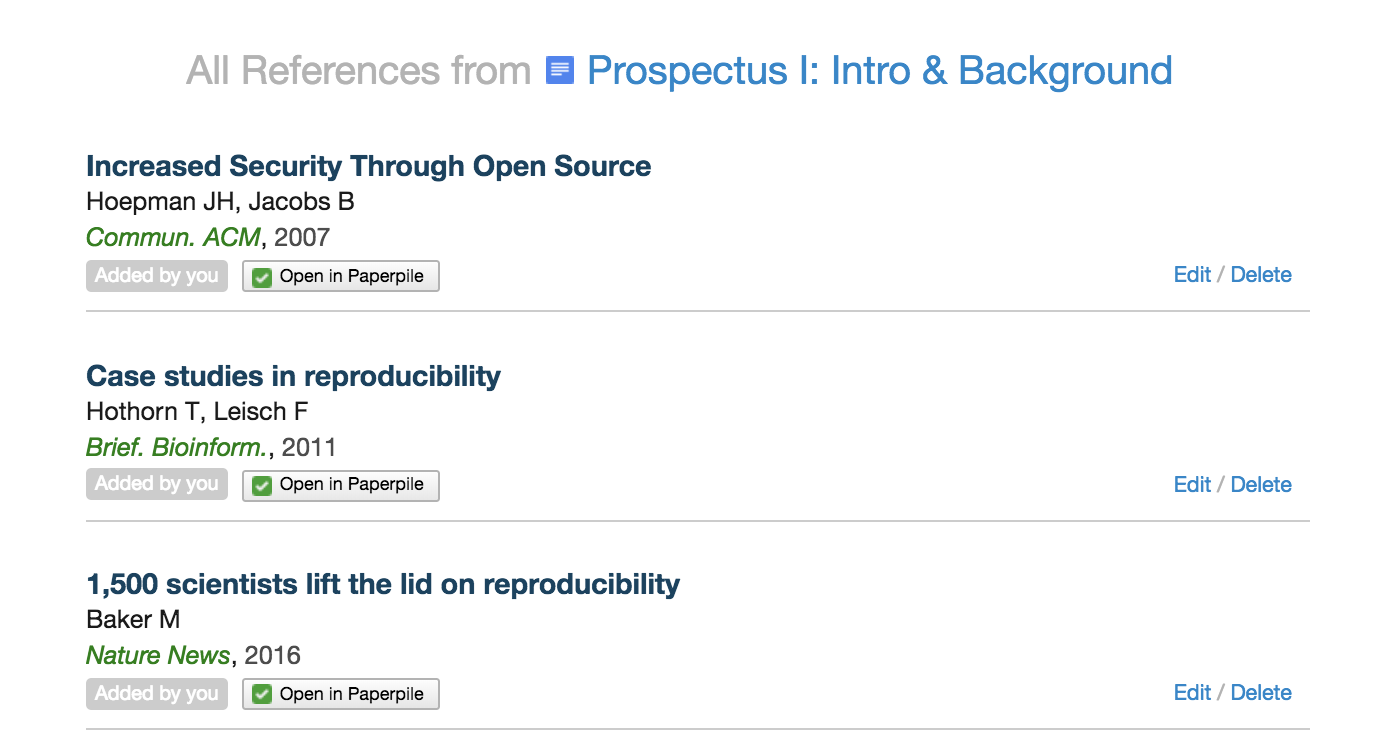Click green check icon in Hoepman reference button
The height and width of the screenshot is (756, 1390).
pos(262,277)
